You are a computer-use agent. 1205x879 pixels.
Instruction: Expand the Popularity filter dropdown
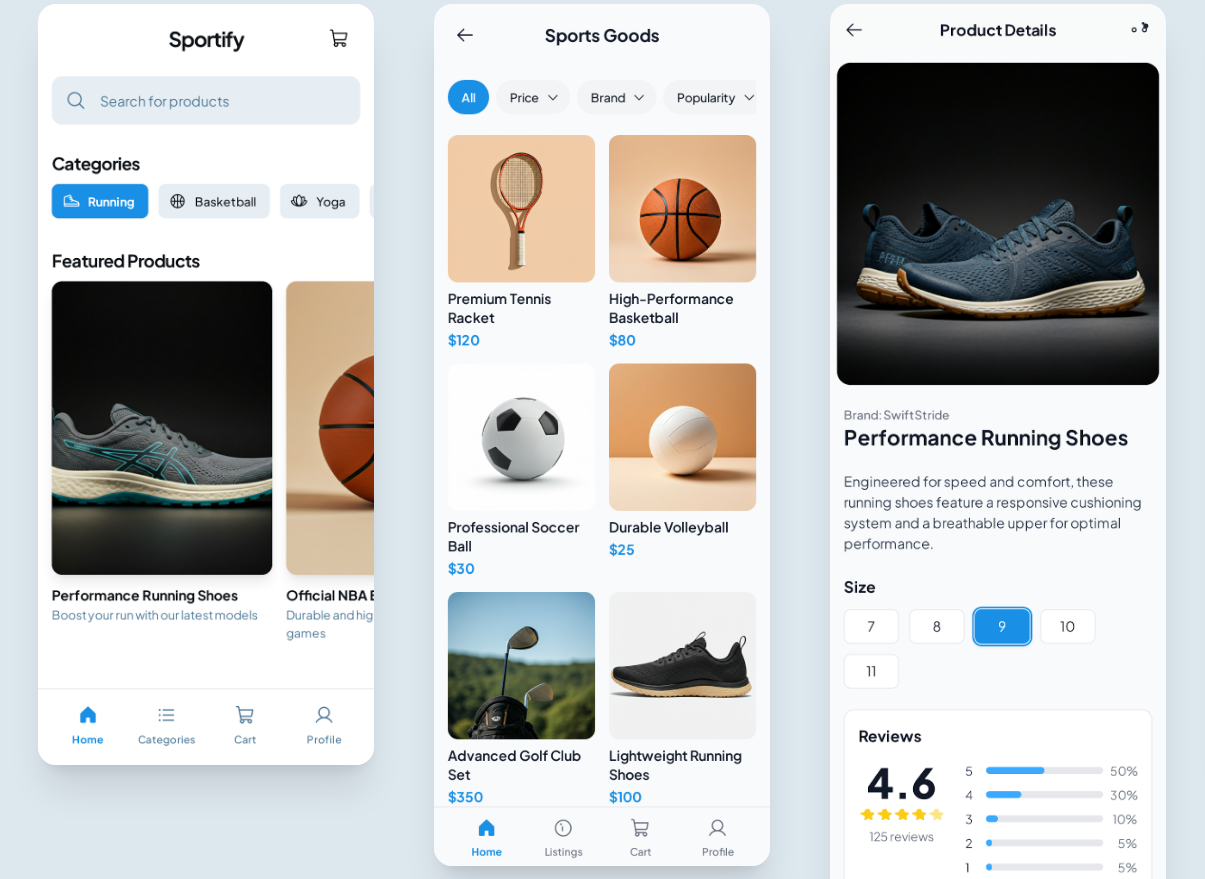coord(712,97)
